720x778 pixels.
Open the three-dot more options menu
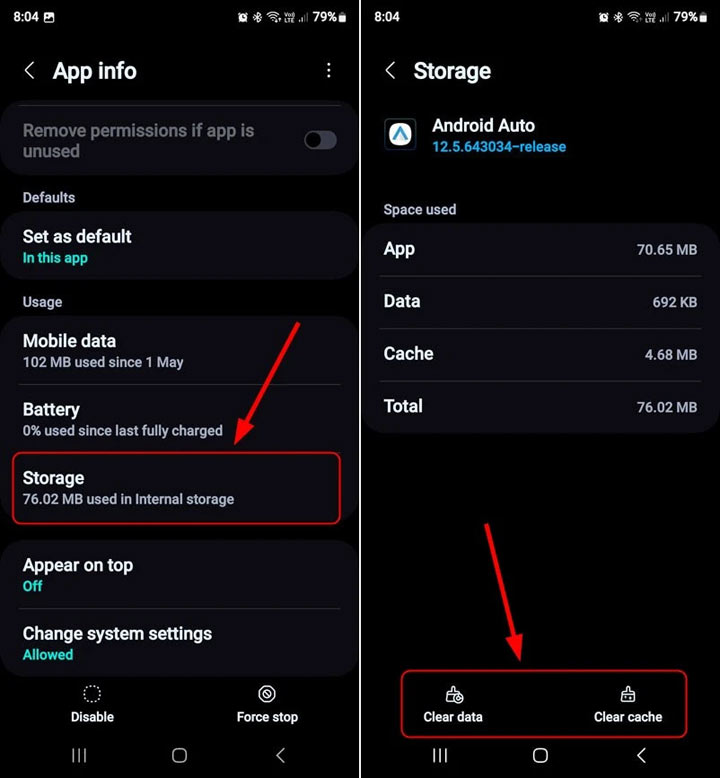point(329,71)
